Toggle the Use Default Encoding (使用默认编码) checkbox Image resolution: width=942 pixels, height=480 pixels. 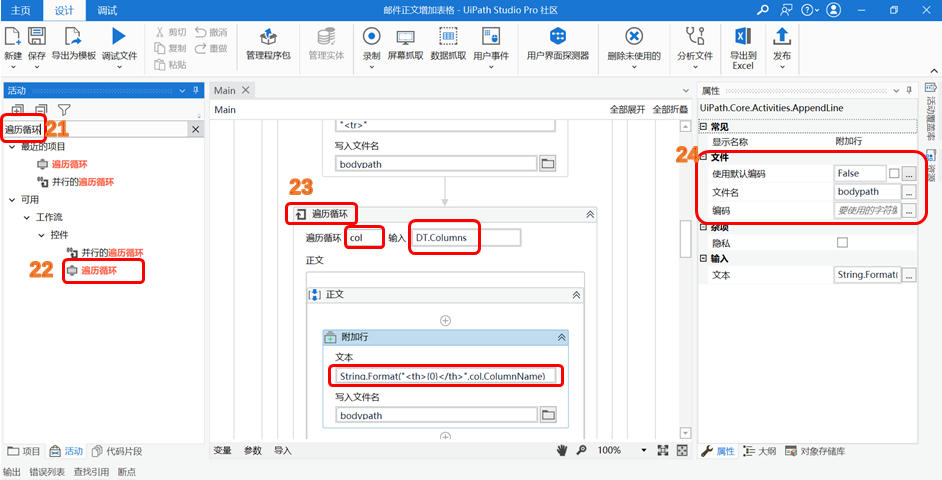point(894,174)
